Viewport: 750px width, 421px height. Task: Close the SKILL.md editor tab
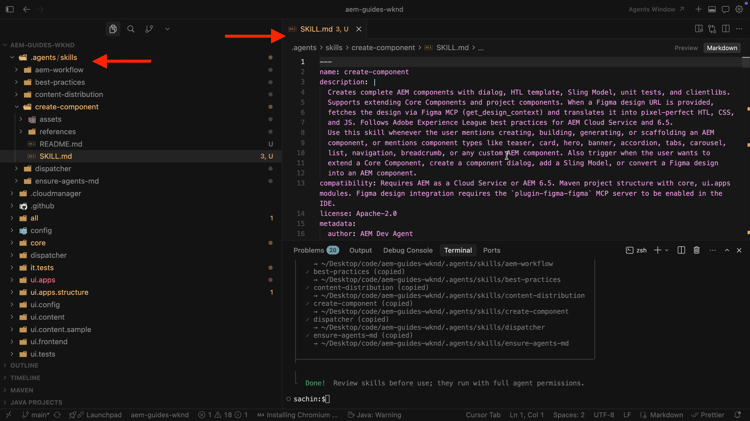pyautogui.click(x=359, y=29)
